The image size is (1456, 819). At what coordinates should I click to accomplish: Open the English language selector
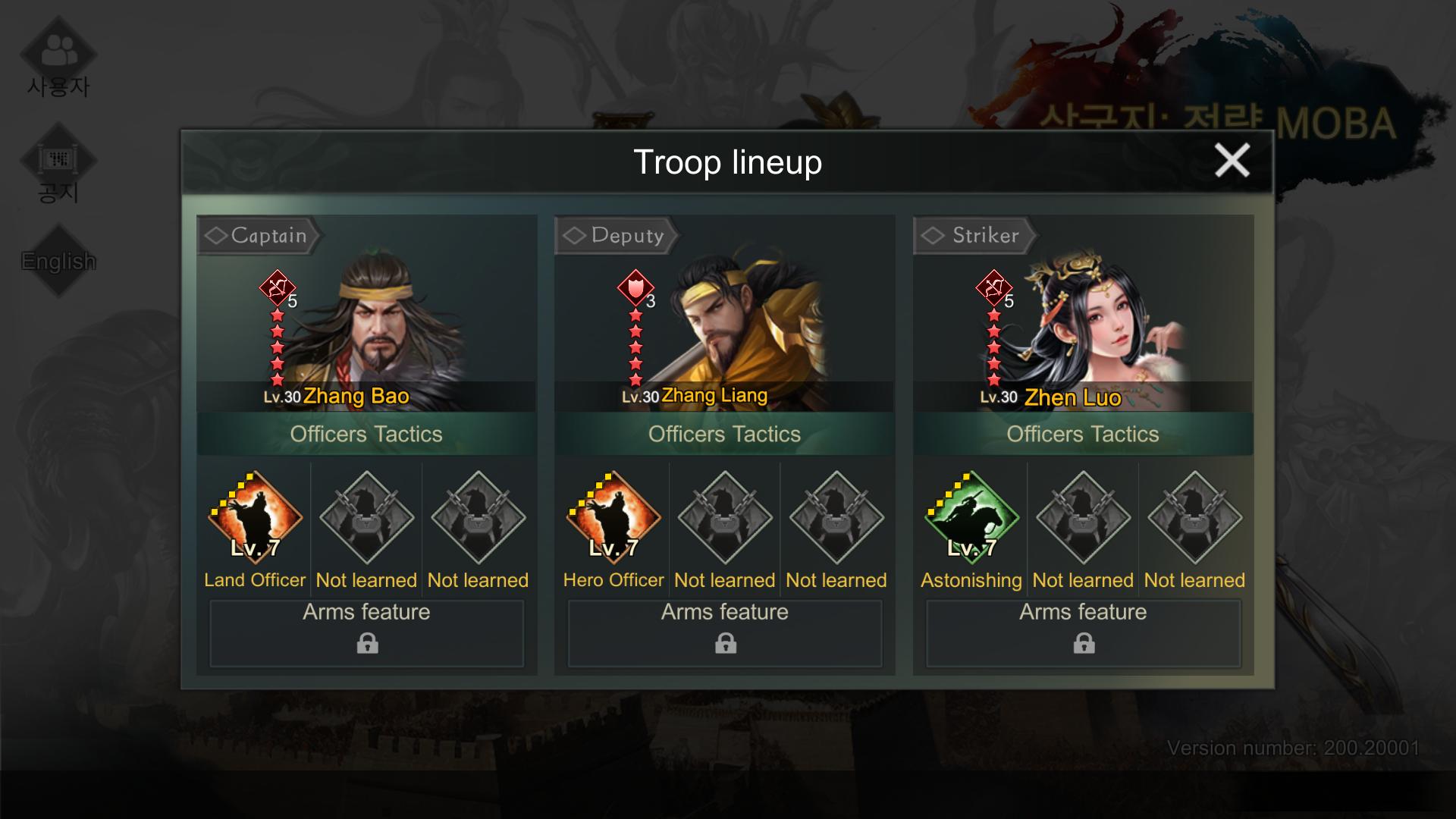(x=58, y=261)
